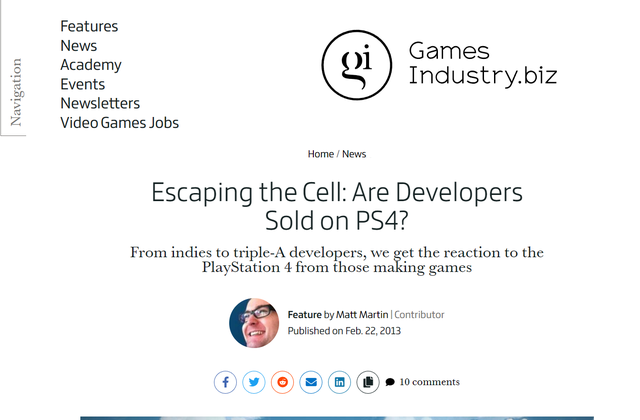
Task: Share article on Reddit
Action: coord(282,382)
